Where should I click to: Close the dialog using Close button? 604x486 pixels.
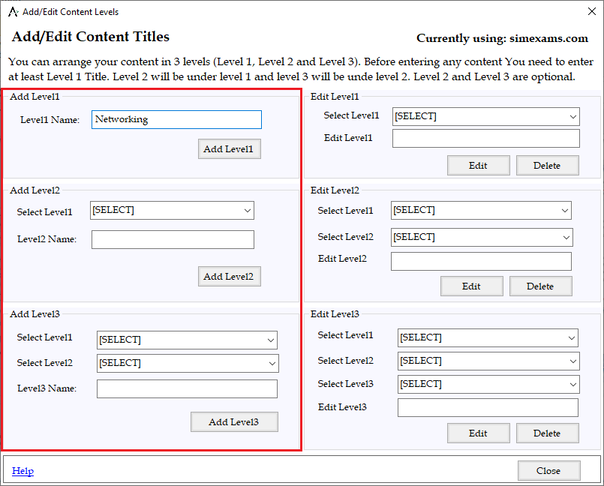click(548, 470)
